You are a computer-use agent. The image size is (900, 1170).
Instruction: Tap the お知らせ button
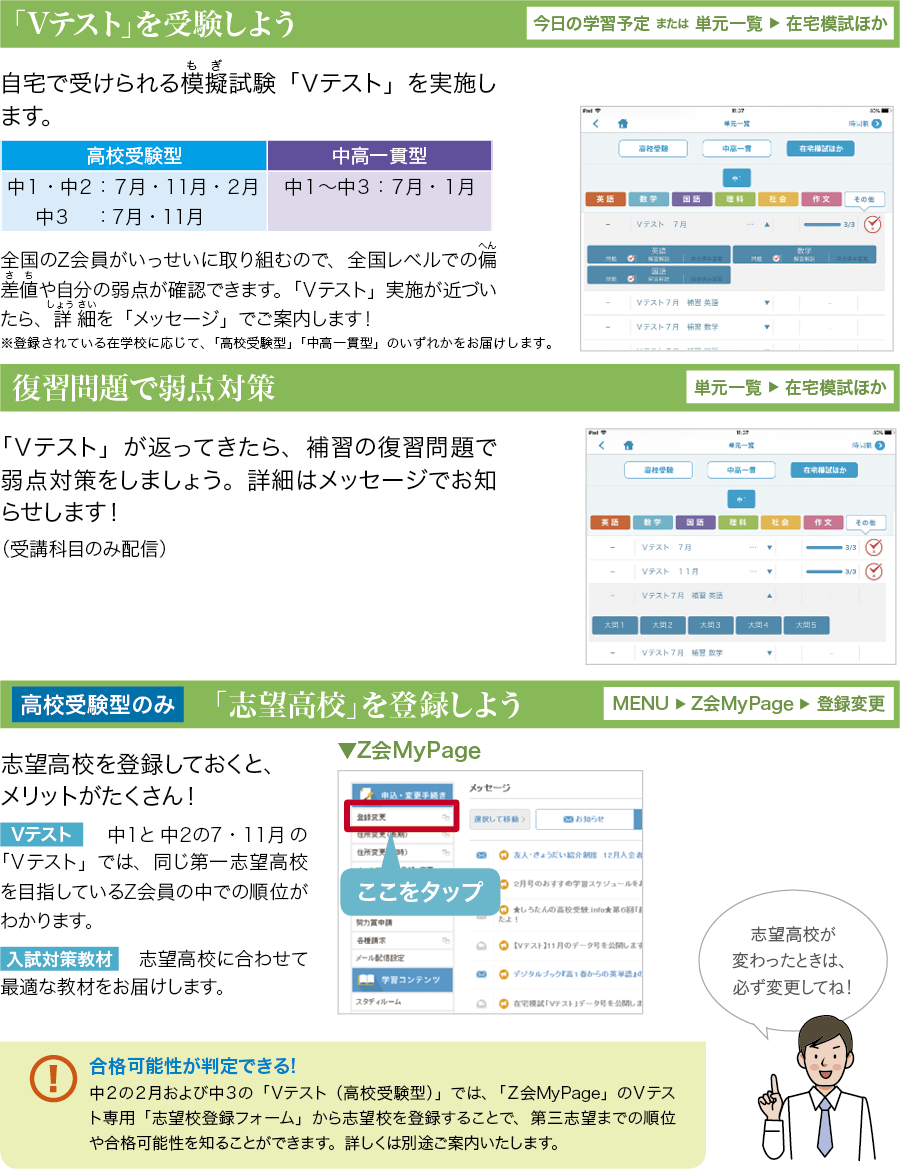point(584,819)
